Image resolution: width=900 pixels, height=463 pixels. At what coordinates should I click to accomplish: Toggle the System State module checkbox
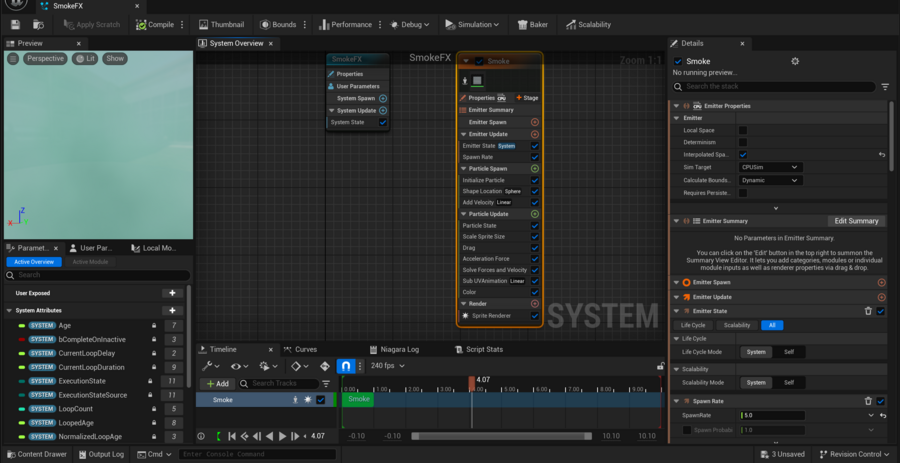(383, 122)
